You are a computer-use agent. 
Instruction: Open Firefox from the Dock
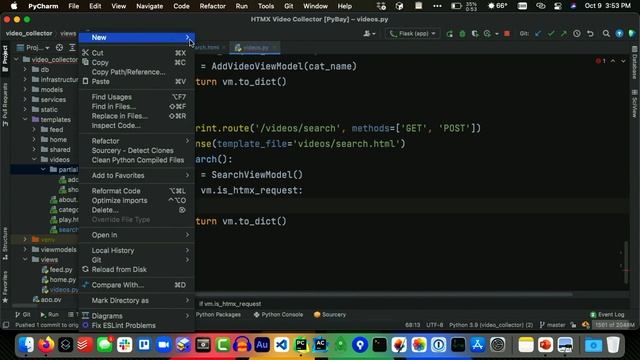pyautogui.click(x=46, y=345)
